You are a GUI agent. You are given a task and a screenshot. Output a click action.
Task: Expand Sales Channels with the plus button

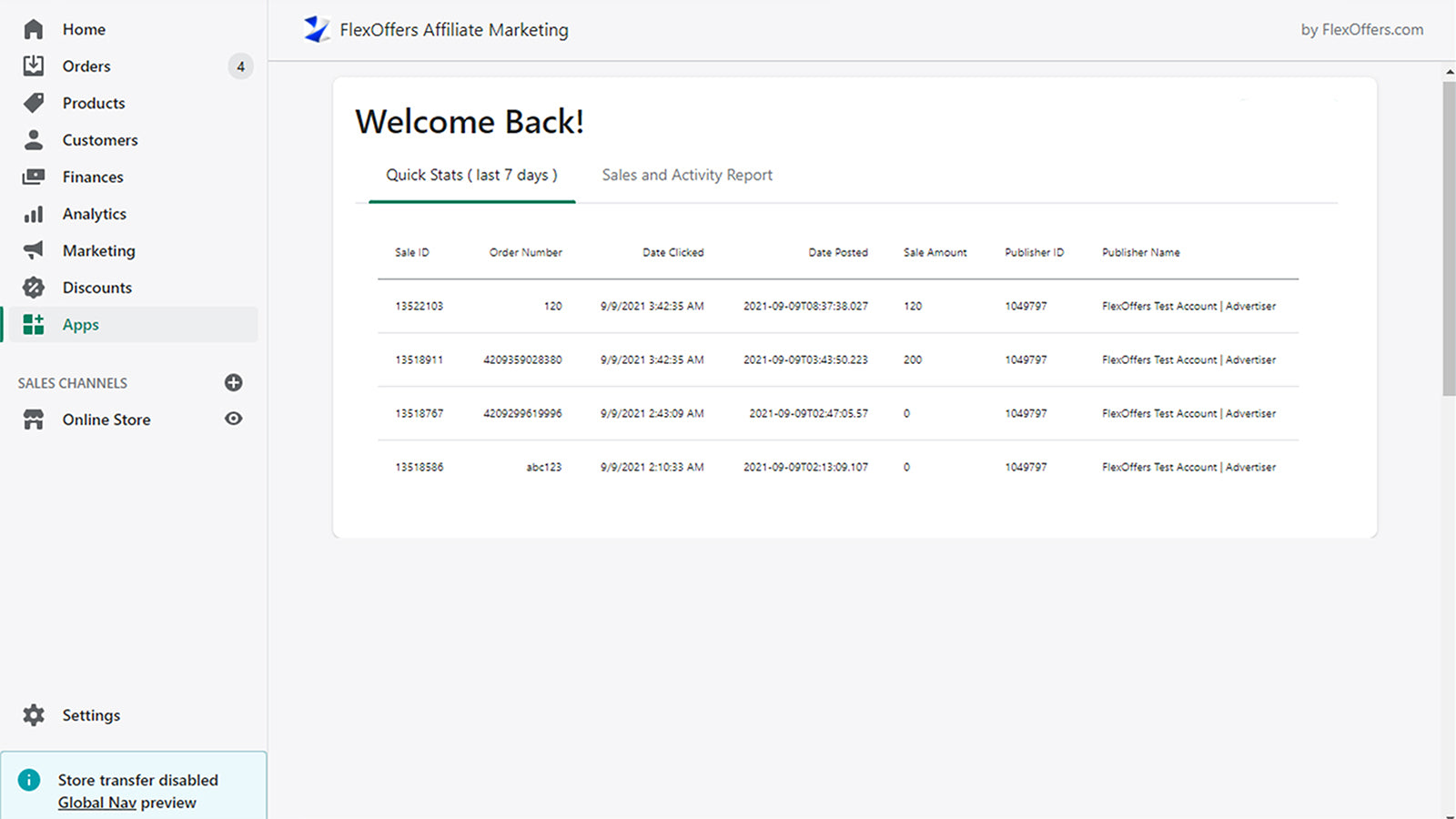pyautogui.click(x=233, y=382)
